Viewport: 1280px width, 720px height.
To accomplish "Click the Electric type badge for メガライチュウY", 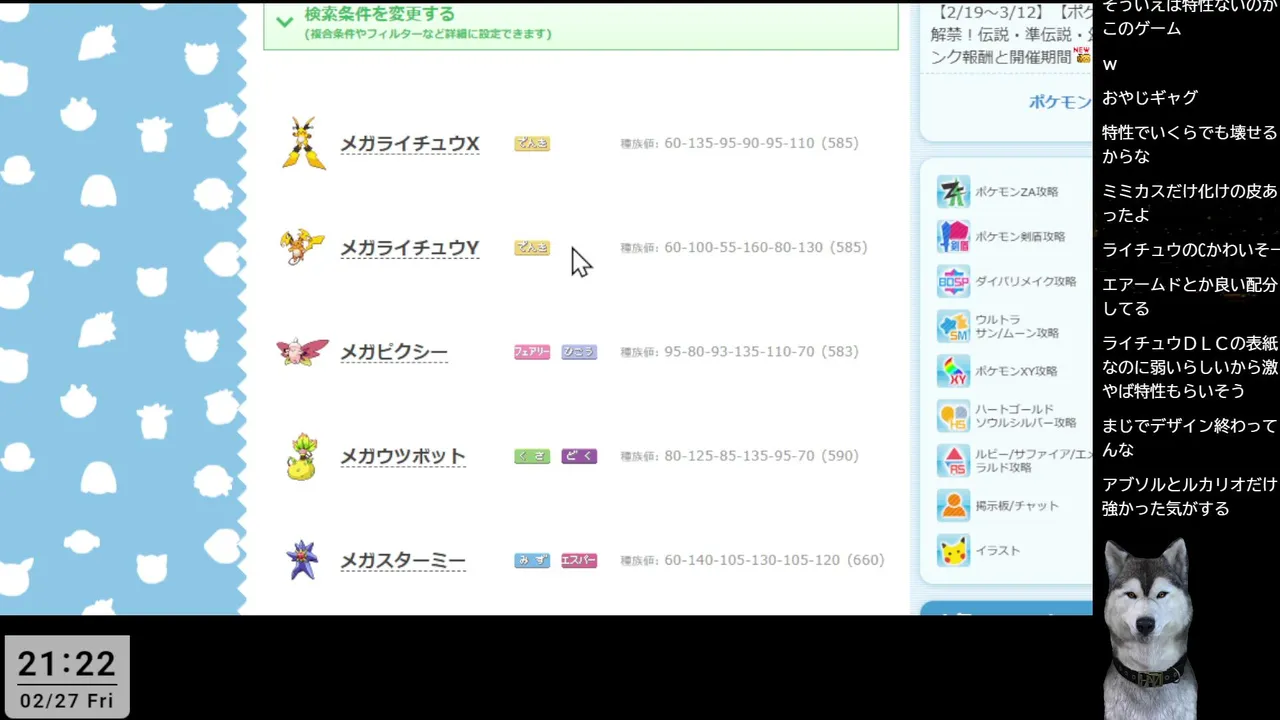I will (x=532, y=247).
